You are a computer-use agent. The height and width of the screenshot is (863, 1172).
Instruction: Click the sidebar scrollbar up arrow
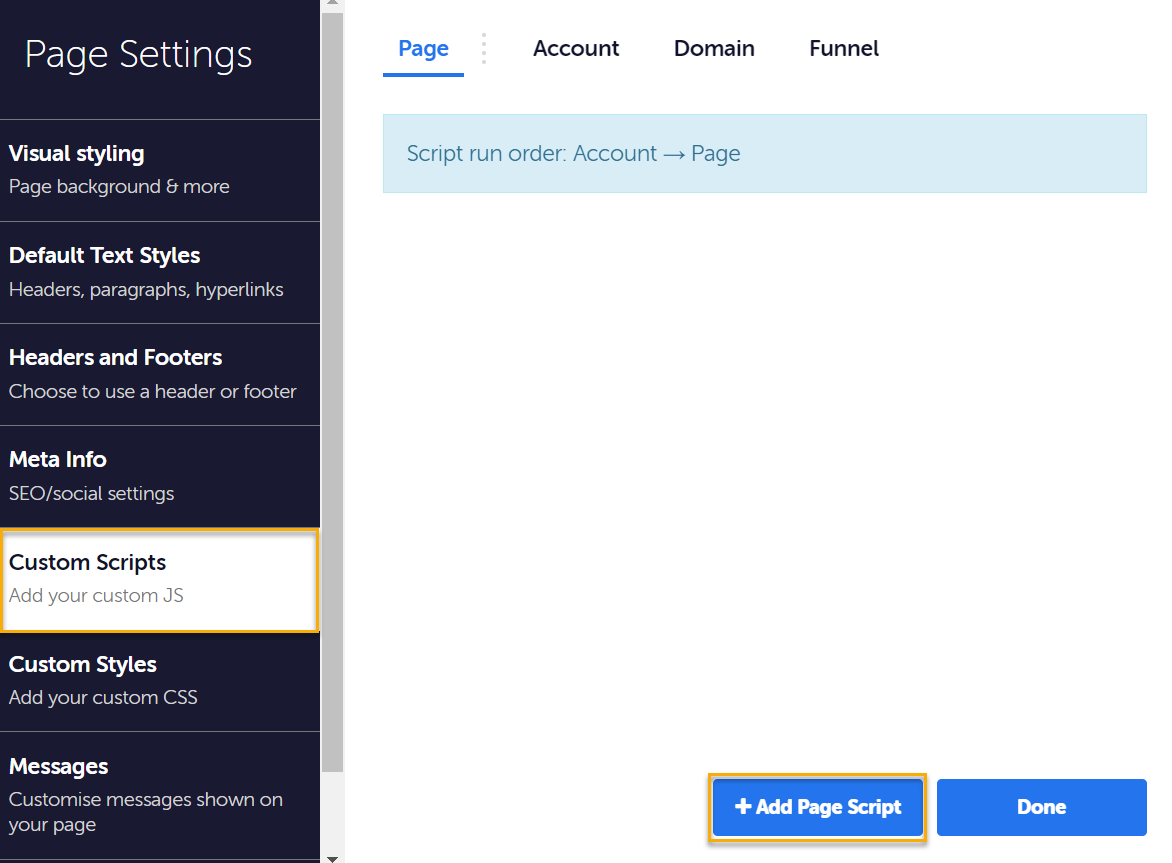tap(332, 5)
